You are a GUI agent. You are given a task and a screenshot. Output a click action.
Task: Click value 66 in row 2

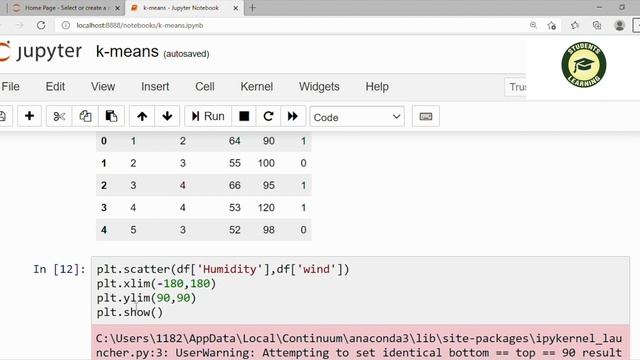point(235,186)
